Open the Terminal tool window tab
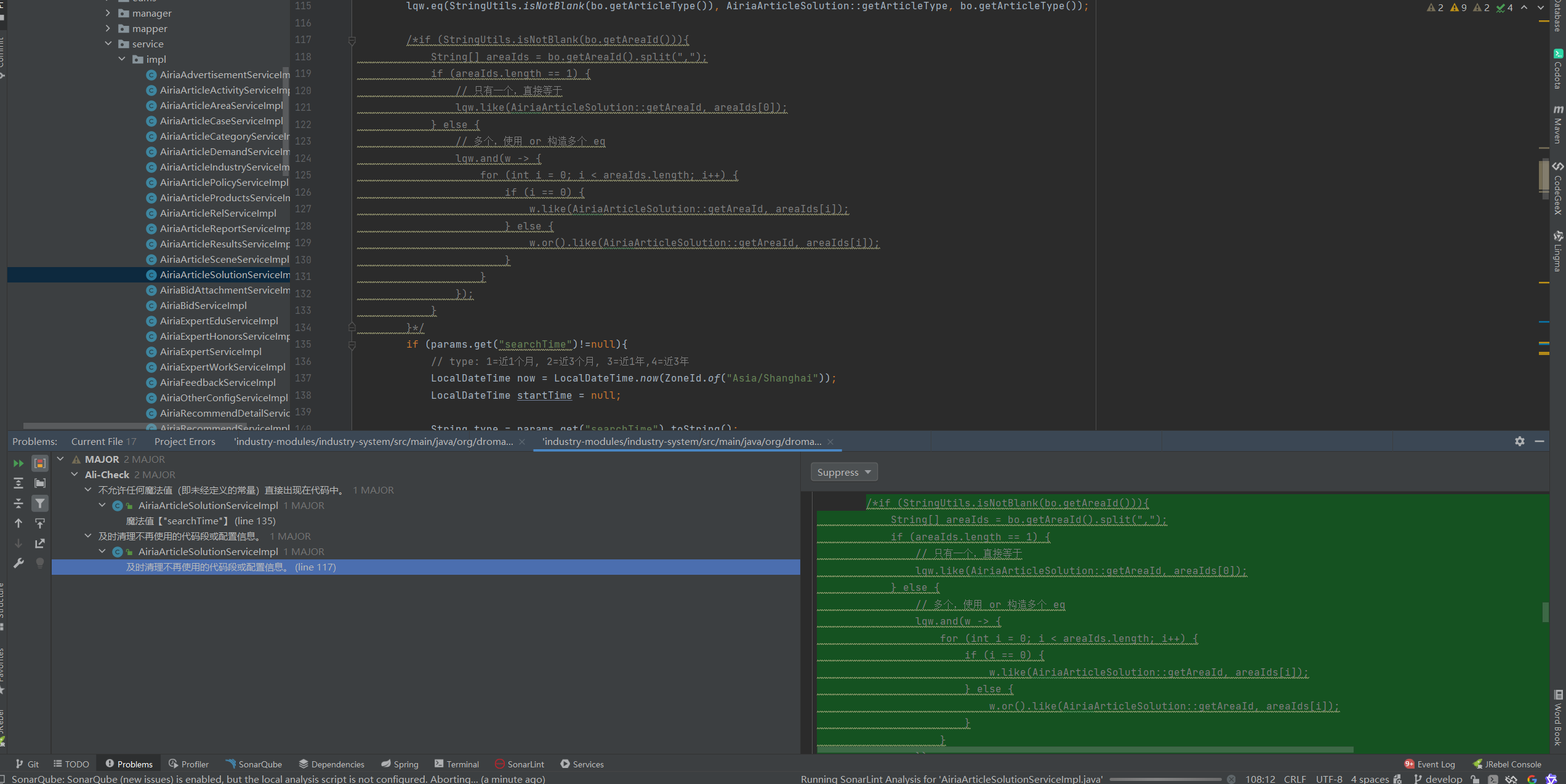The width and height of the screenshot is (1566, 784). point(456,764)
